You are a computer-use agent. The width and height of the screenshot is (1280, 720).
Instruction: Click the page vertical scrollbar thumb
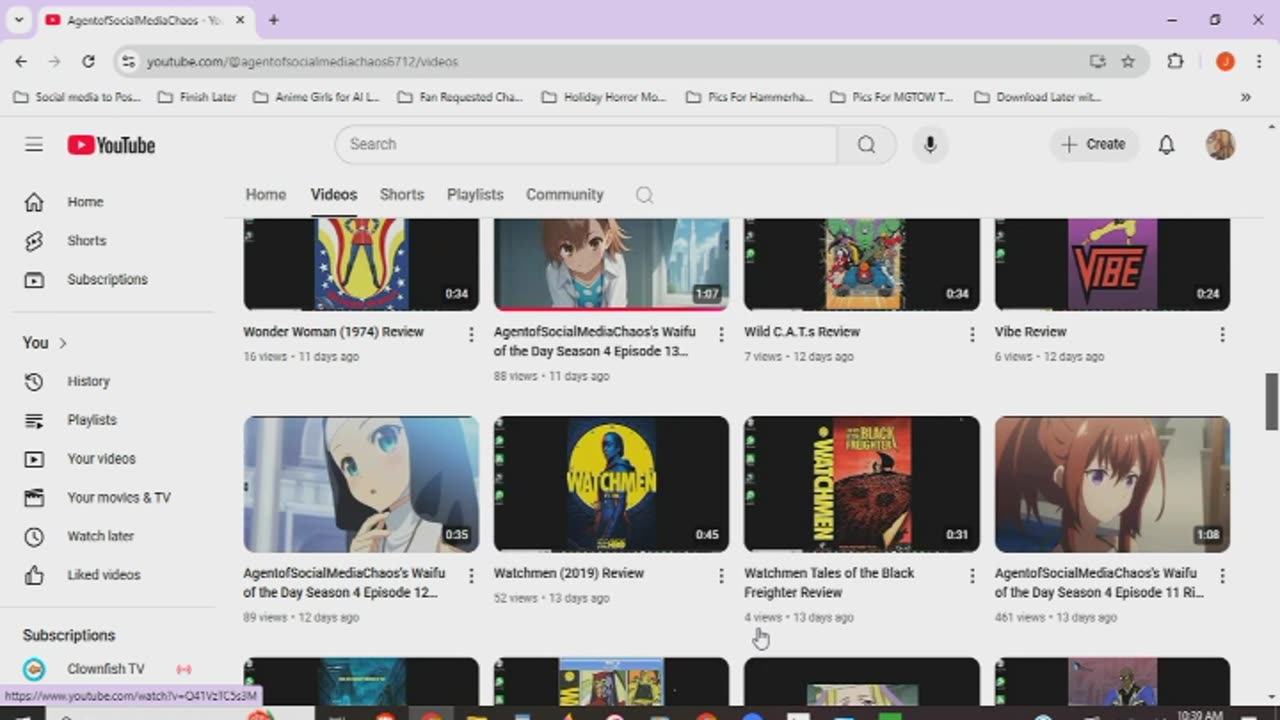coord(1271,402)
